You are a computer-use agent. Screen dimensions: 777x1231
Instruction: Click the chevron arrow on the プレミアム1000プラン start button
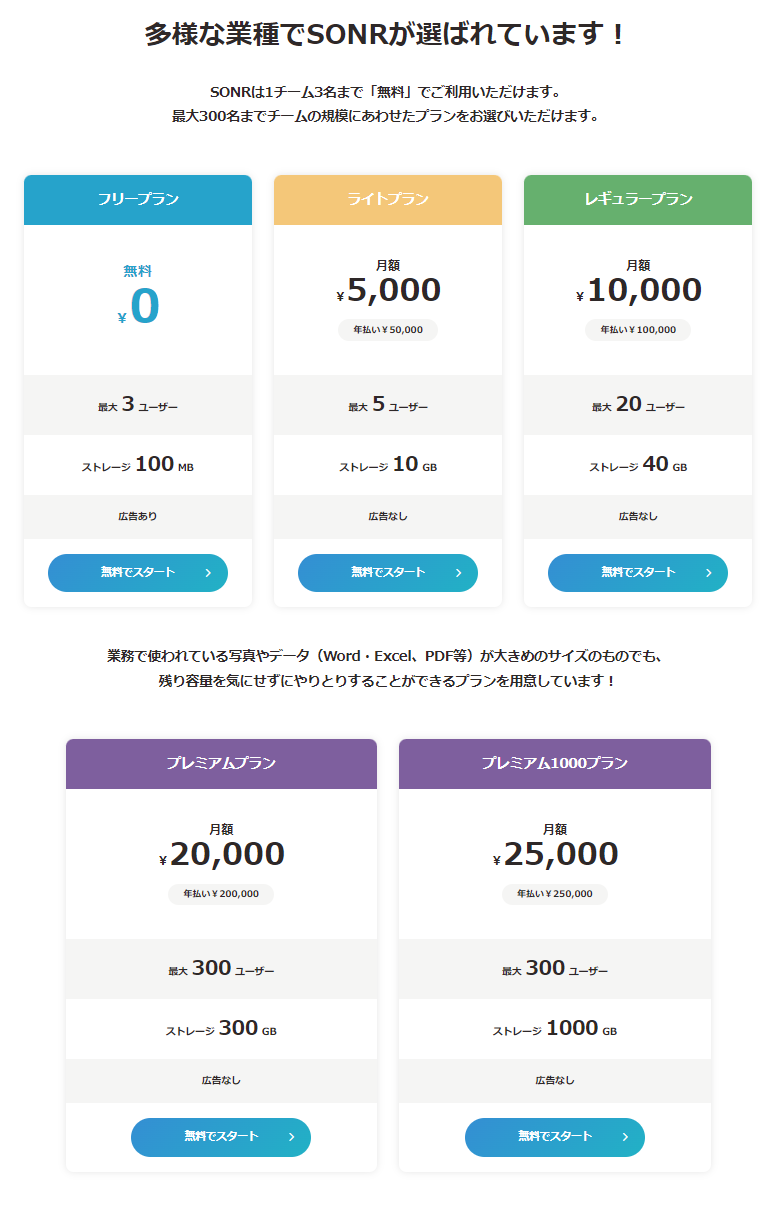tap(625, 1137)
